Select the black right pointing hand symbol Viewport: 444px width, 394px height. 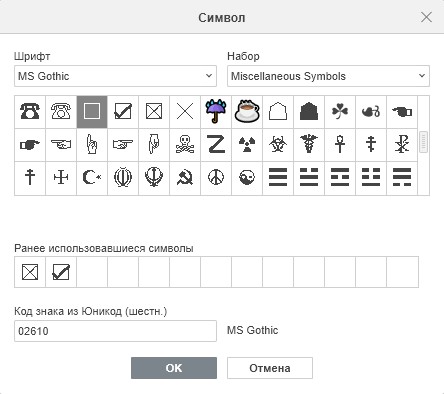(x=30, y=145)
